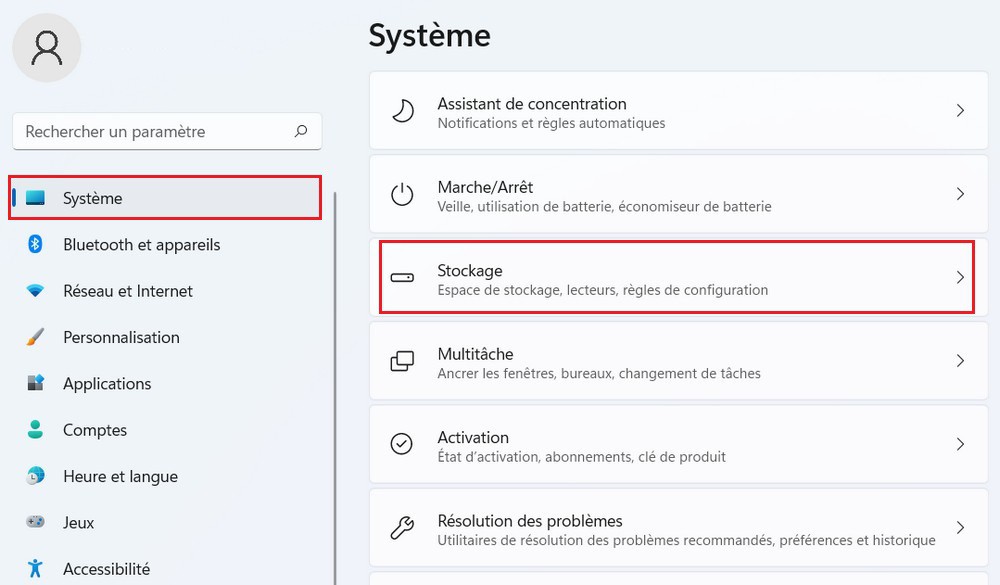Select Comptes in the sidebar
The image size is (1000, 585).
(x=95, y=430)
